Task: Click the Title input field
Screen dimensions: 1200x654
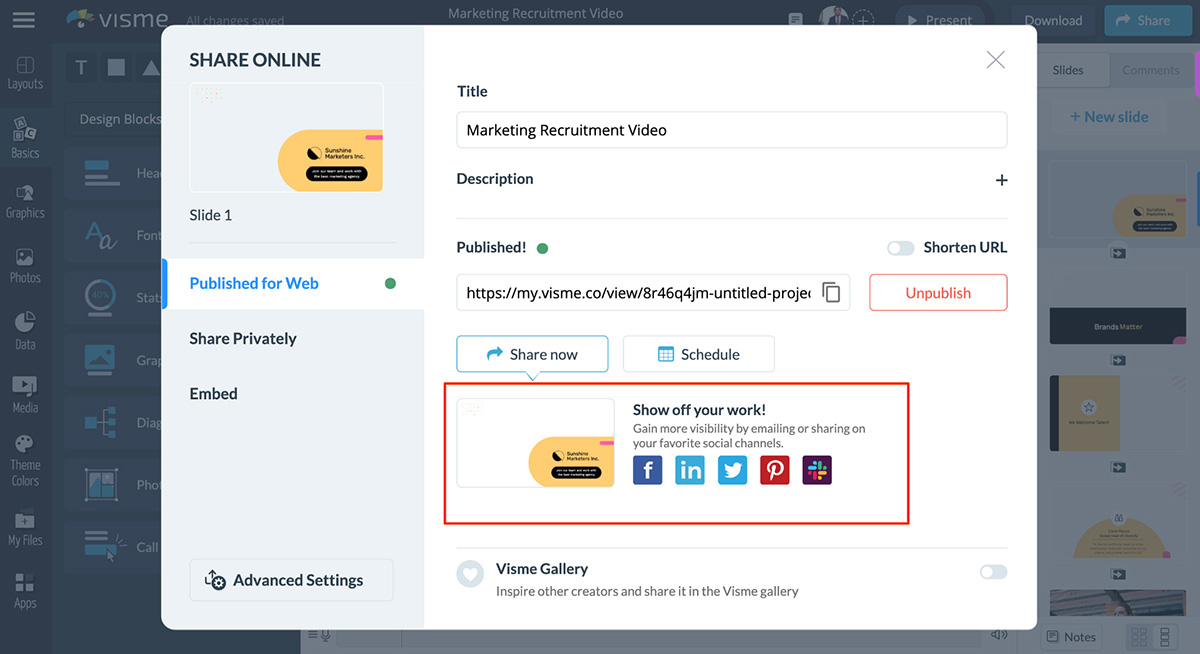Action: (731, 130)
